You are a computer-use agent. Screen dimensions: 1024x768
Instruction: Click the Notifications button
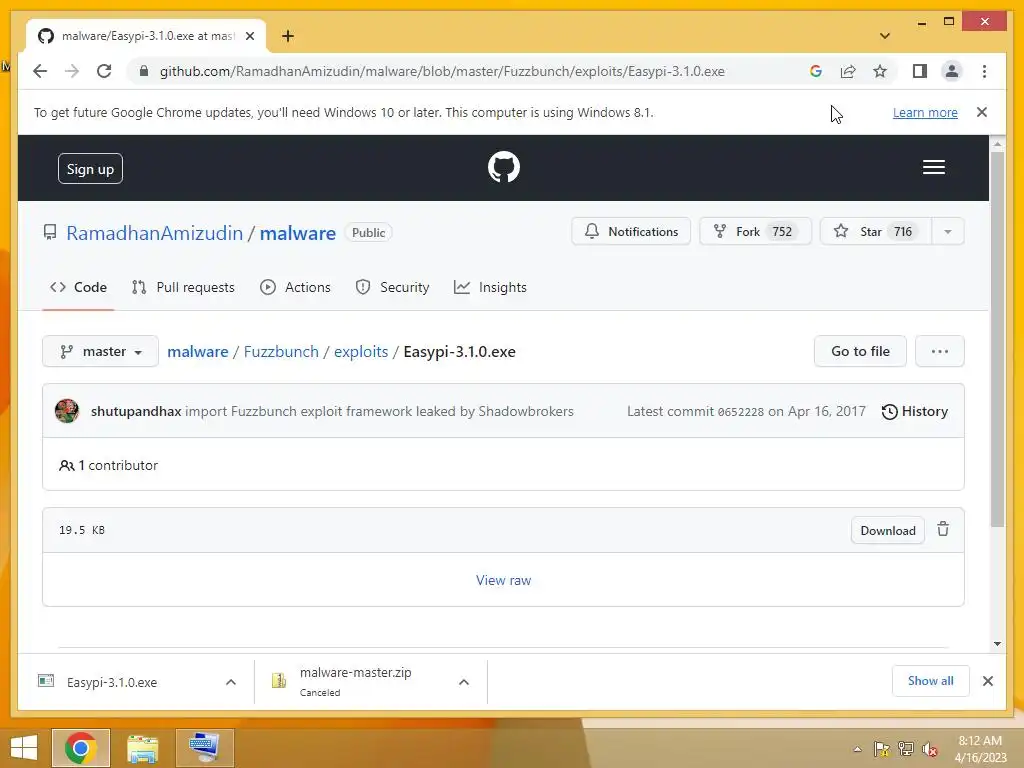(x=631, y=232)
